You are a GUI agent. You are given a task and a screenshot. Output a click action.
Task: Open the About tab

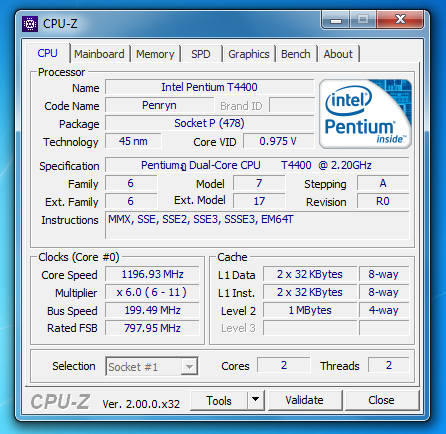tap(338, 54)
